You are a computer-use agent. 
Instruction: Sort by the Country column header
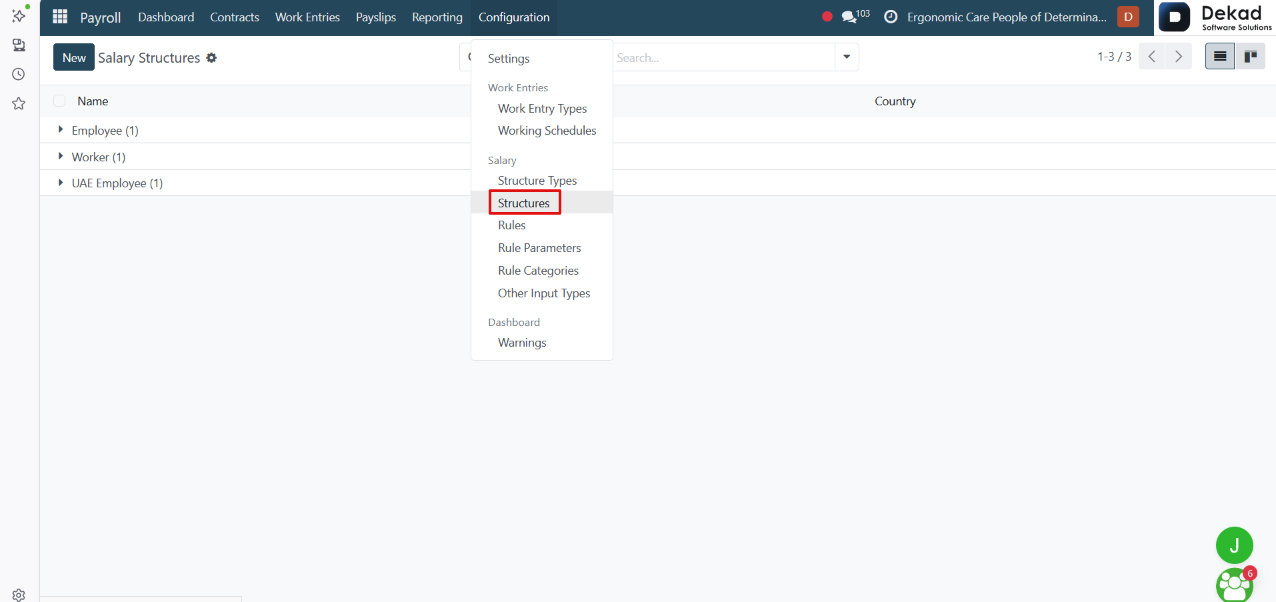click(895, 101)
